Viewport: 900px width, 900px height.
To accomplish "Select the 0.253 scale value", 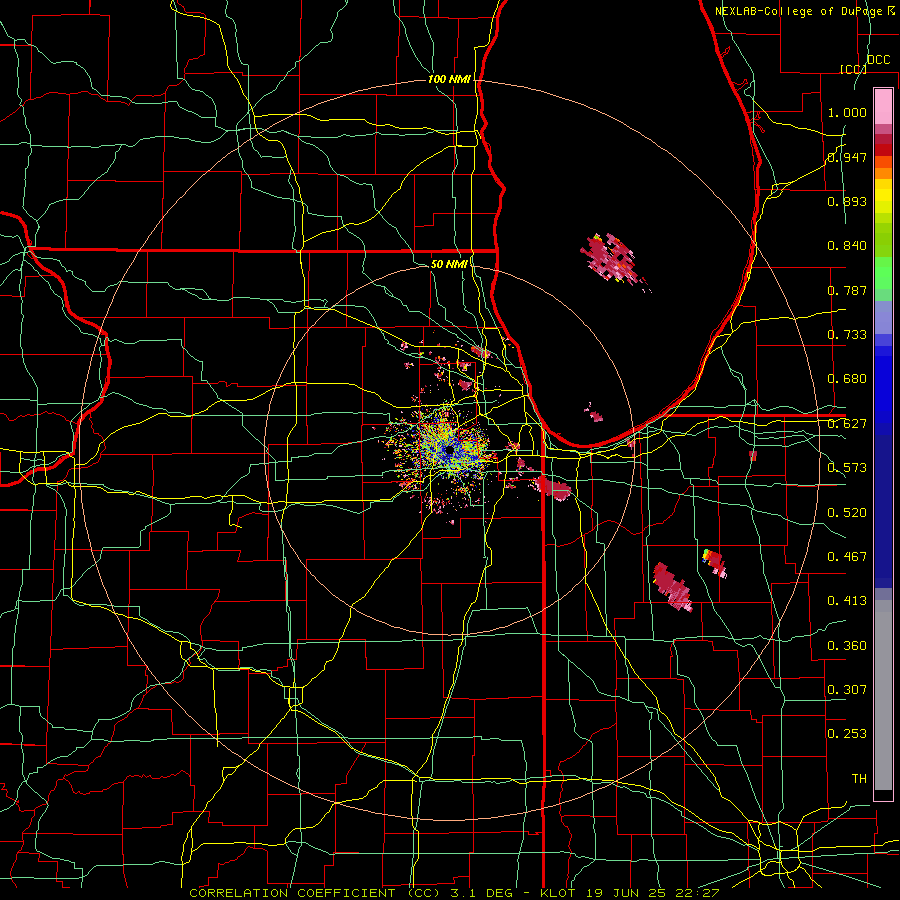I will tap(847, 734).
